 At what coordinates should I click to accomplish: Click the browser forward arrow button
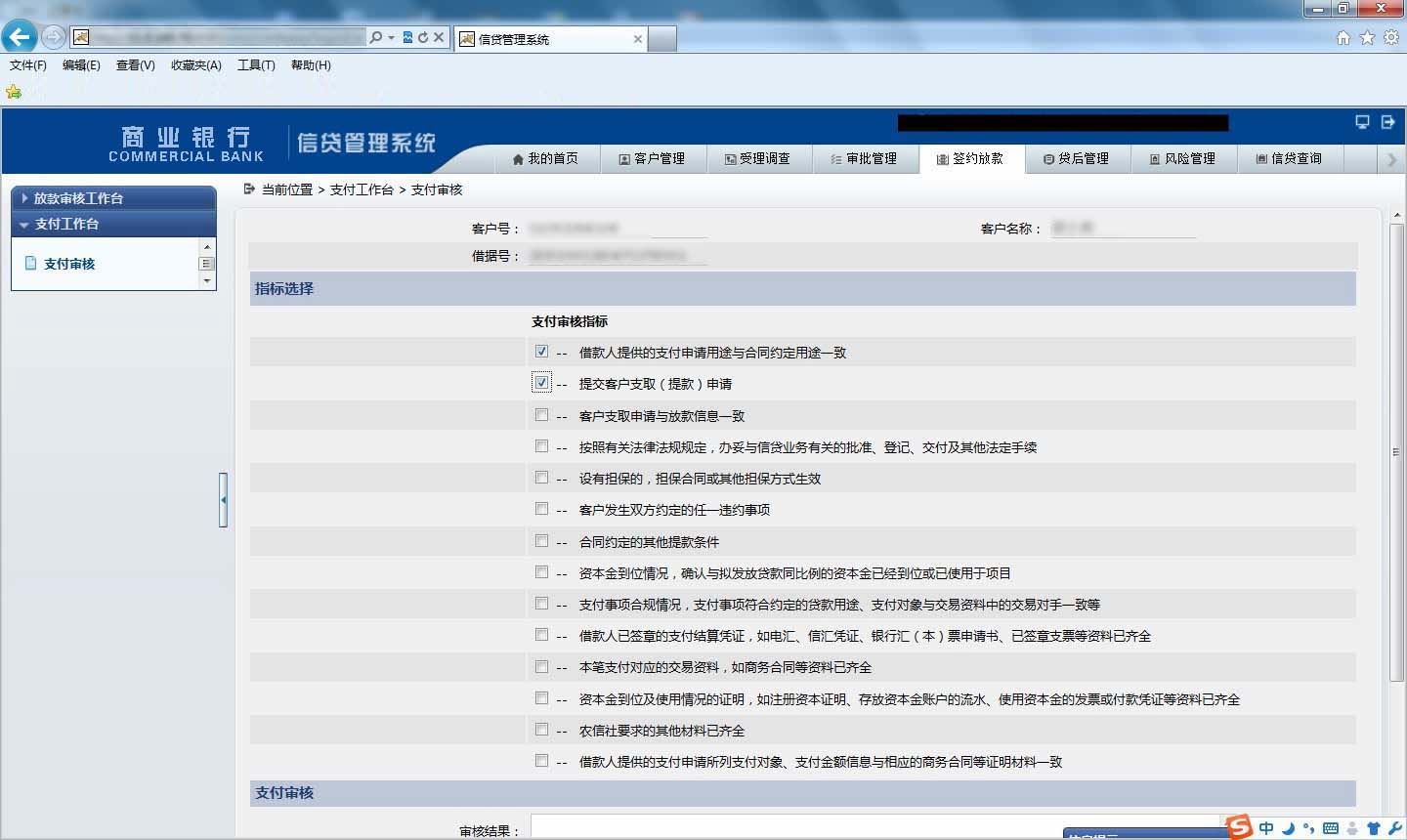[x=53, y=37]
